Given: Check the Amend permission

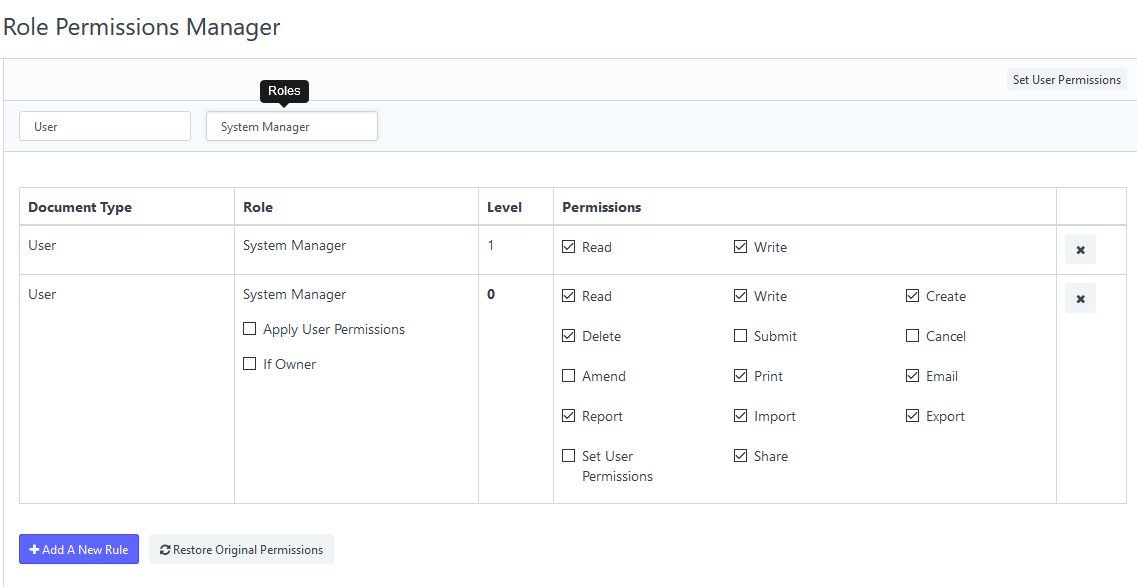Looking at the screenshot, I should pos(569,376).
